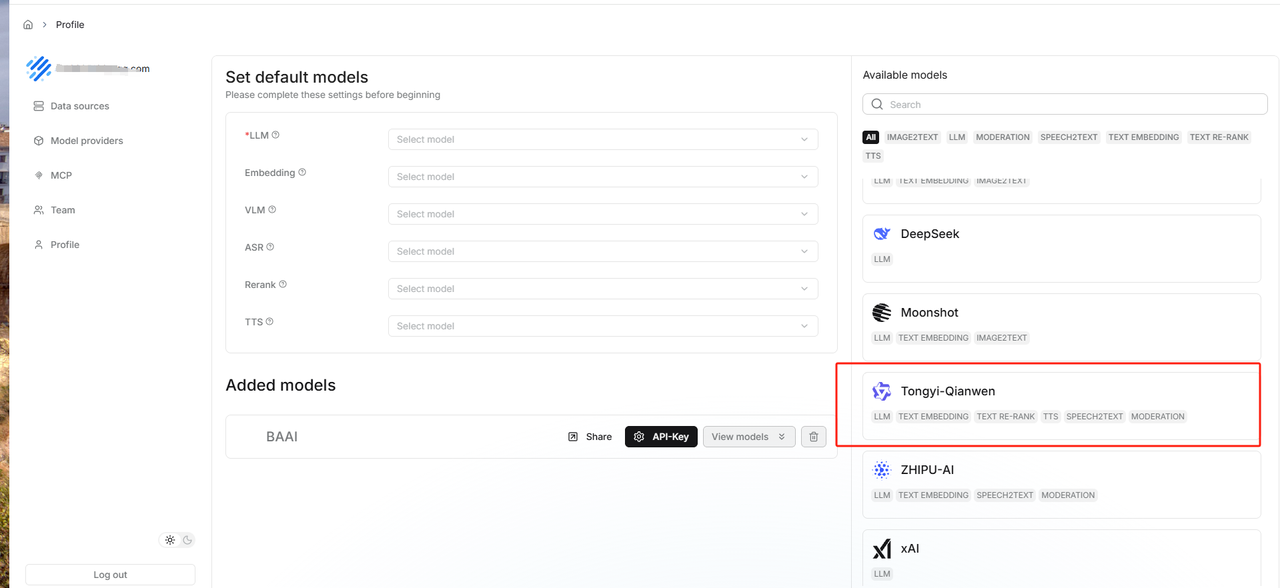
Task: Click the Available models search field
Action: coord(1065,104)
